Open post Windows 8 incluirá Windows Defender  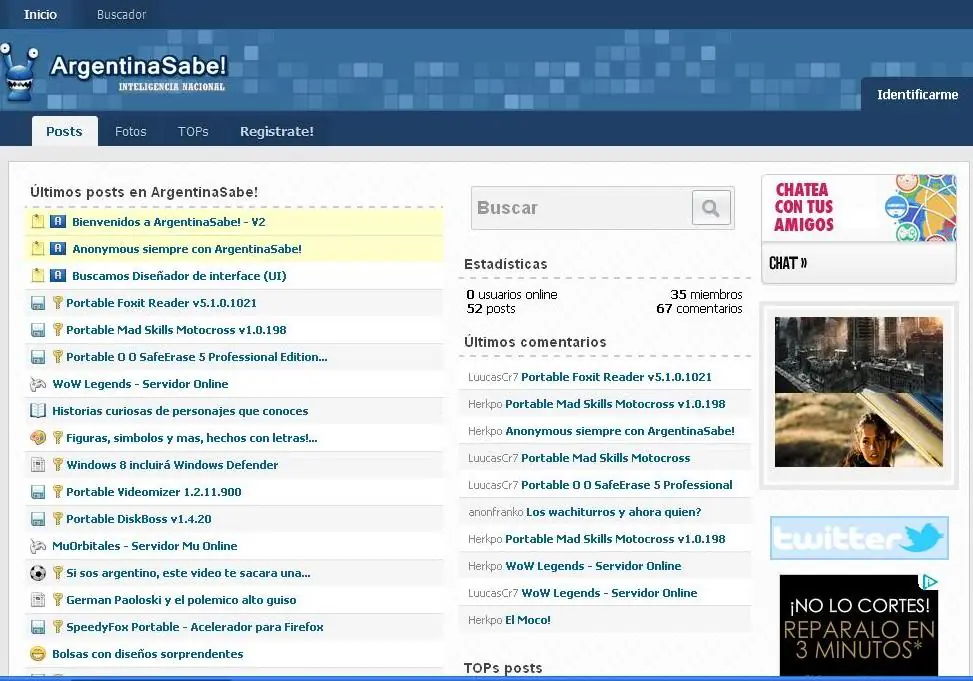coord(172,465)
